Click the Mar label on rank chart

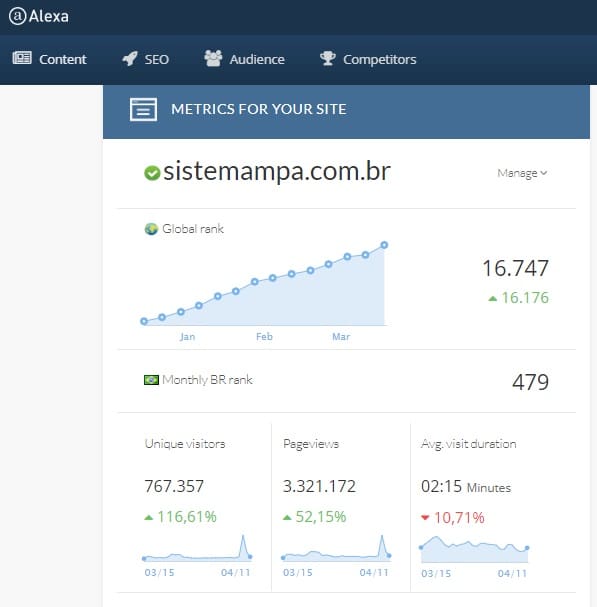341,337
